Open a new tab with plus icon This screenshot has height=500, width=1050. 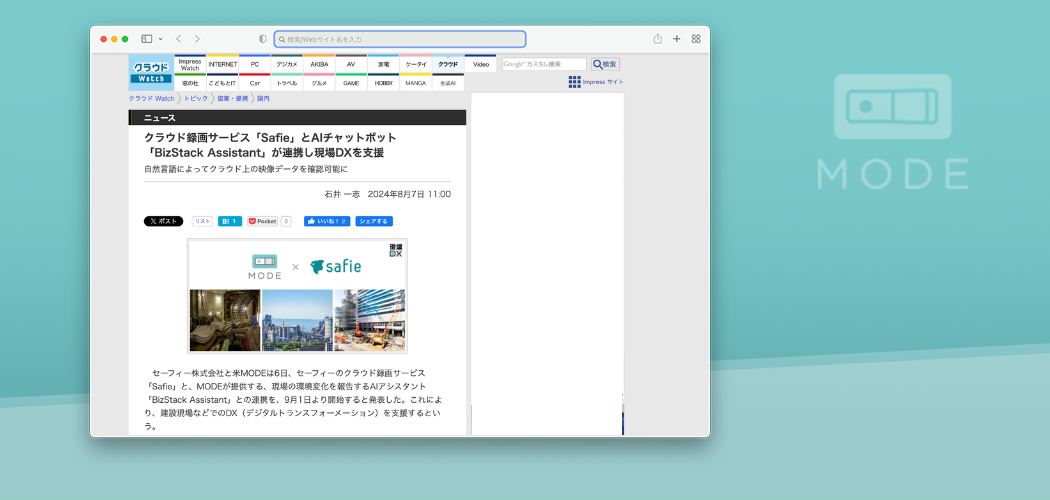pyautogui.click(x=677, y=39)
